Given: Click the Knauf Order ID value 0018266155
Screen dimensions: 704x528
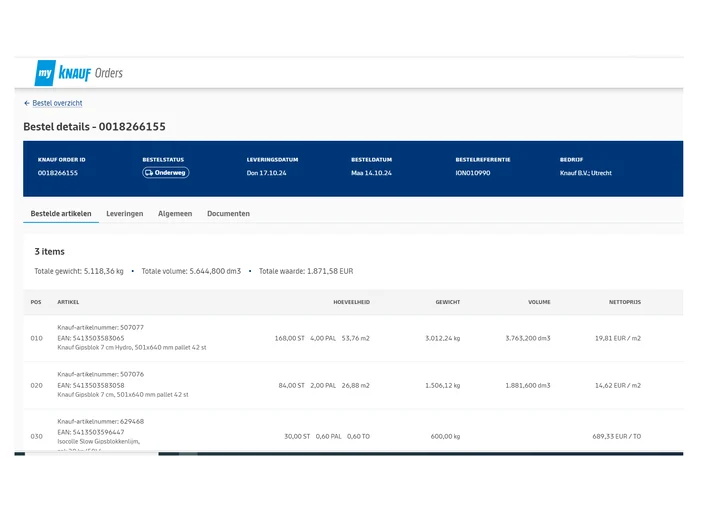Looking at the screenshot, I should (x=58, y=173).
